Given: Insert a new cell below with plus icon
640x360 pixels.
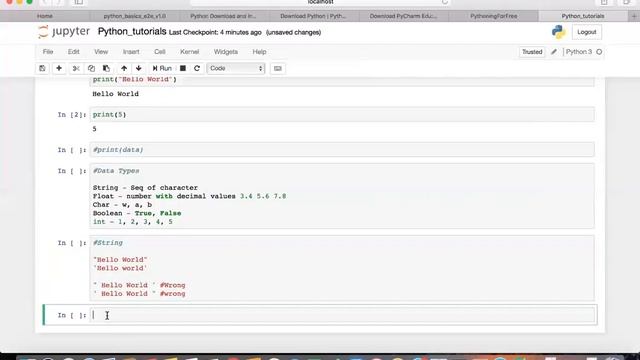Looking at the screenshot, I should [59, 68].
